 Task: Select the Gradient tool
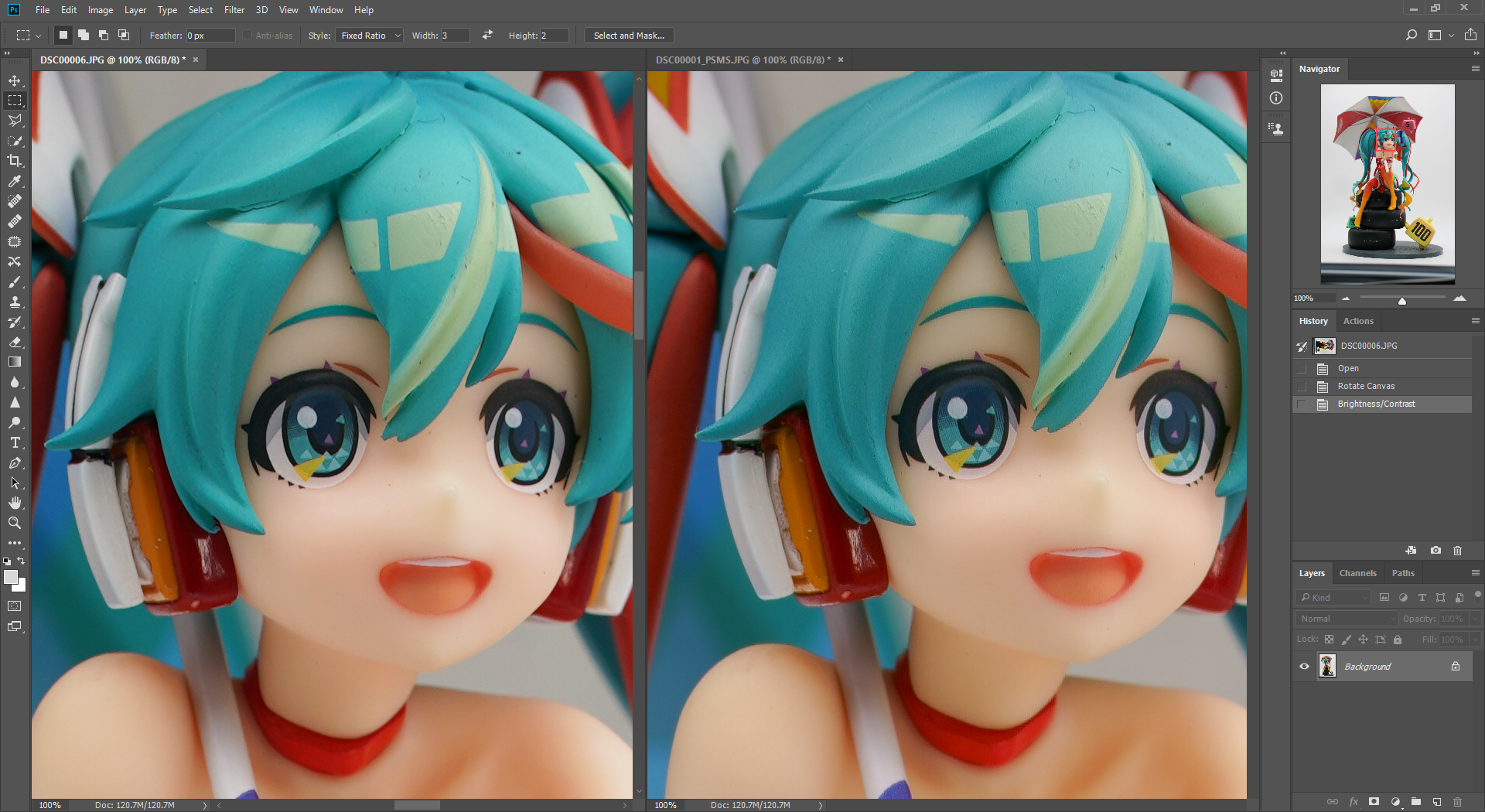[15, 362]
